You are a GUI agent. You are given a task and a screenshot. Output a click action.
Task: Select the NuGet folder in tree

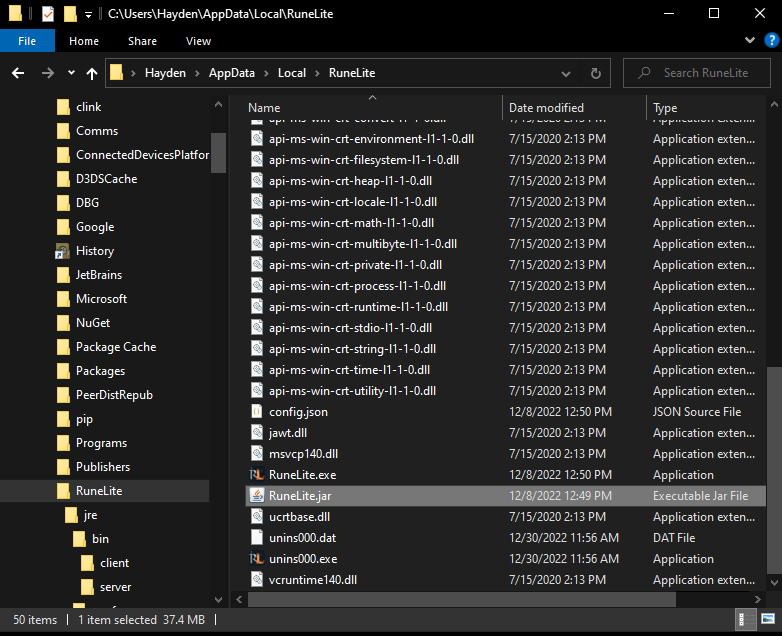click(x=93, y=323)
